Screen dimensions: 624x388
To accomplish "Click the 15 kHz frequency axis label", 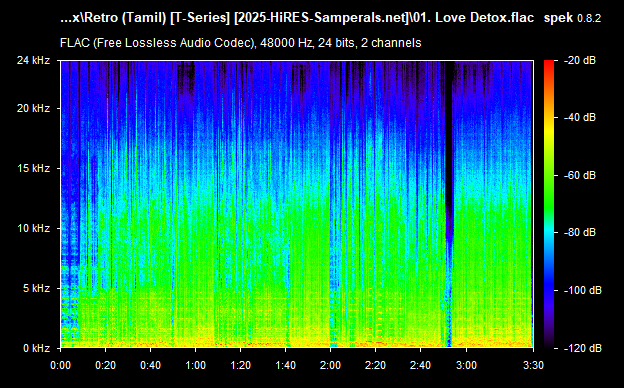I will [x=33, y=168].
